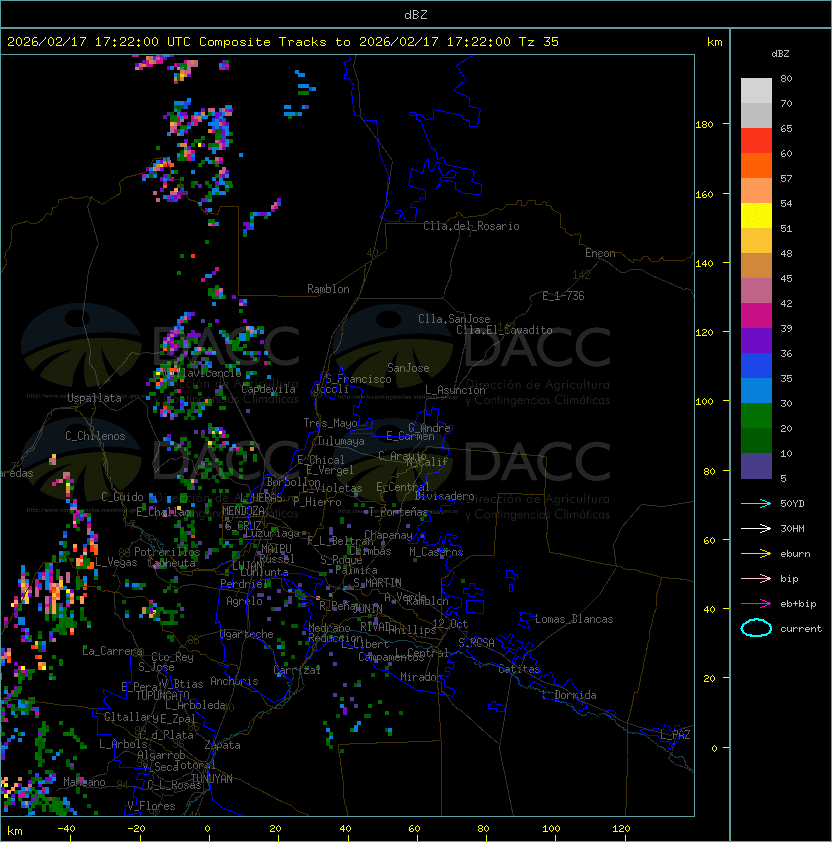
Task: Click the S_MARTIN label on map
Action: [x=378, y=583]
